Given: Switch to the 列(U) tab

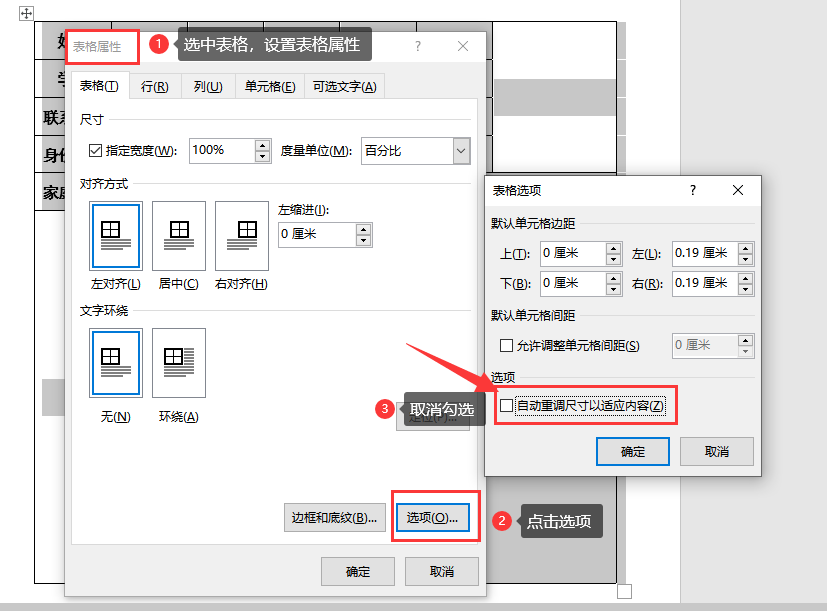Looking at the screenshot, I should [x=208, y=87].
